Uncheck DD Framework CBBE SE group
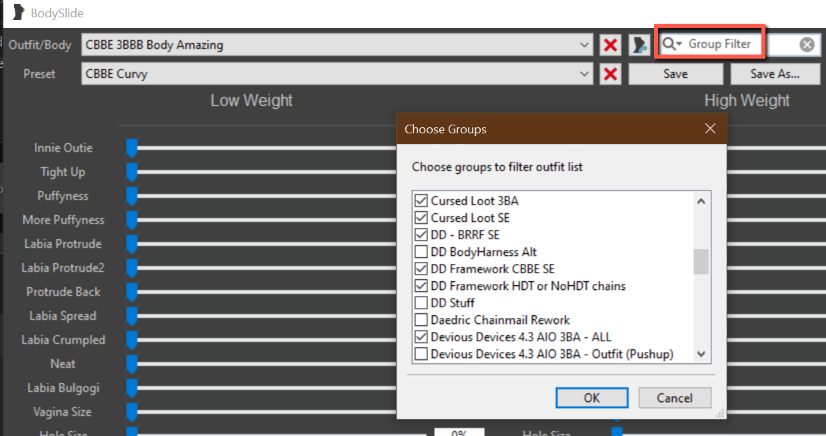 coord(421,269)
